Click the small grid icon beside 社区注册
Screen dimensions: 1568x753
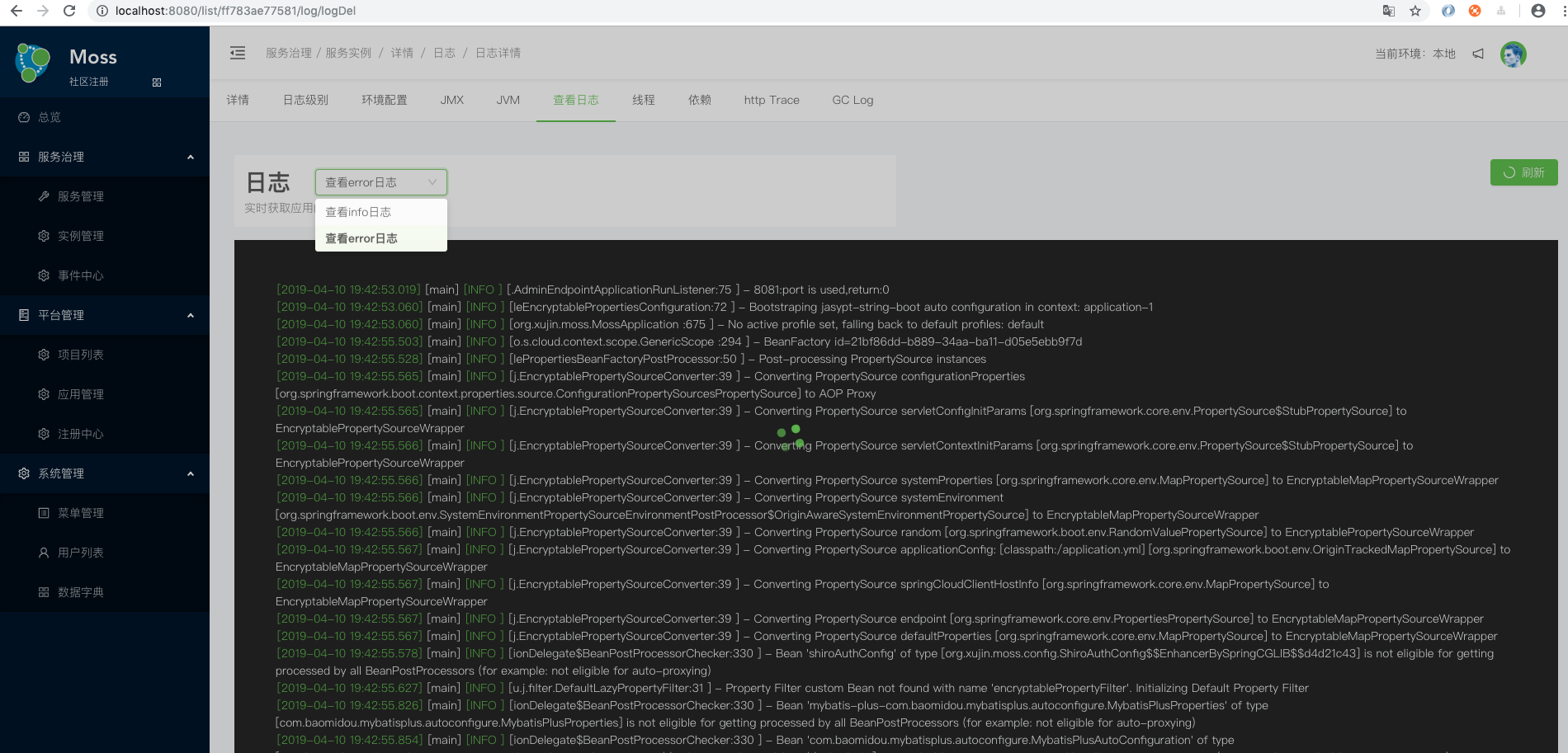coord(157,82)
